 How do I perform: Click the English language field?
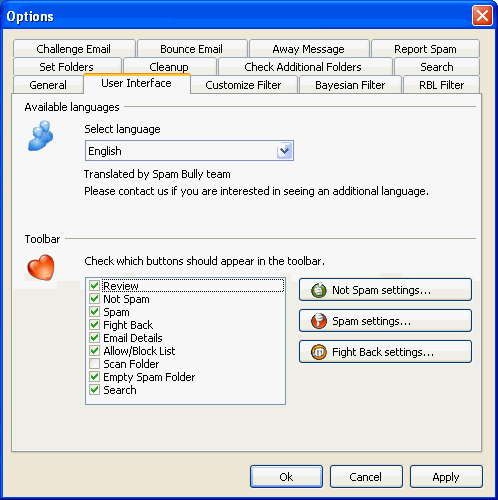[189, 151]
